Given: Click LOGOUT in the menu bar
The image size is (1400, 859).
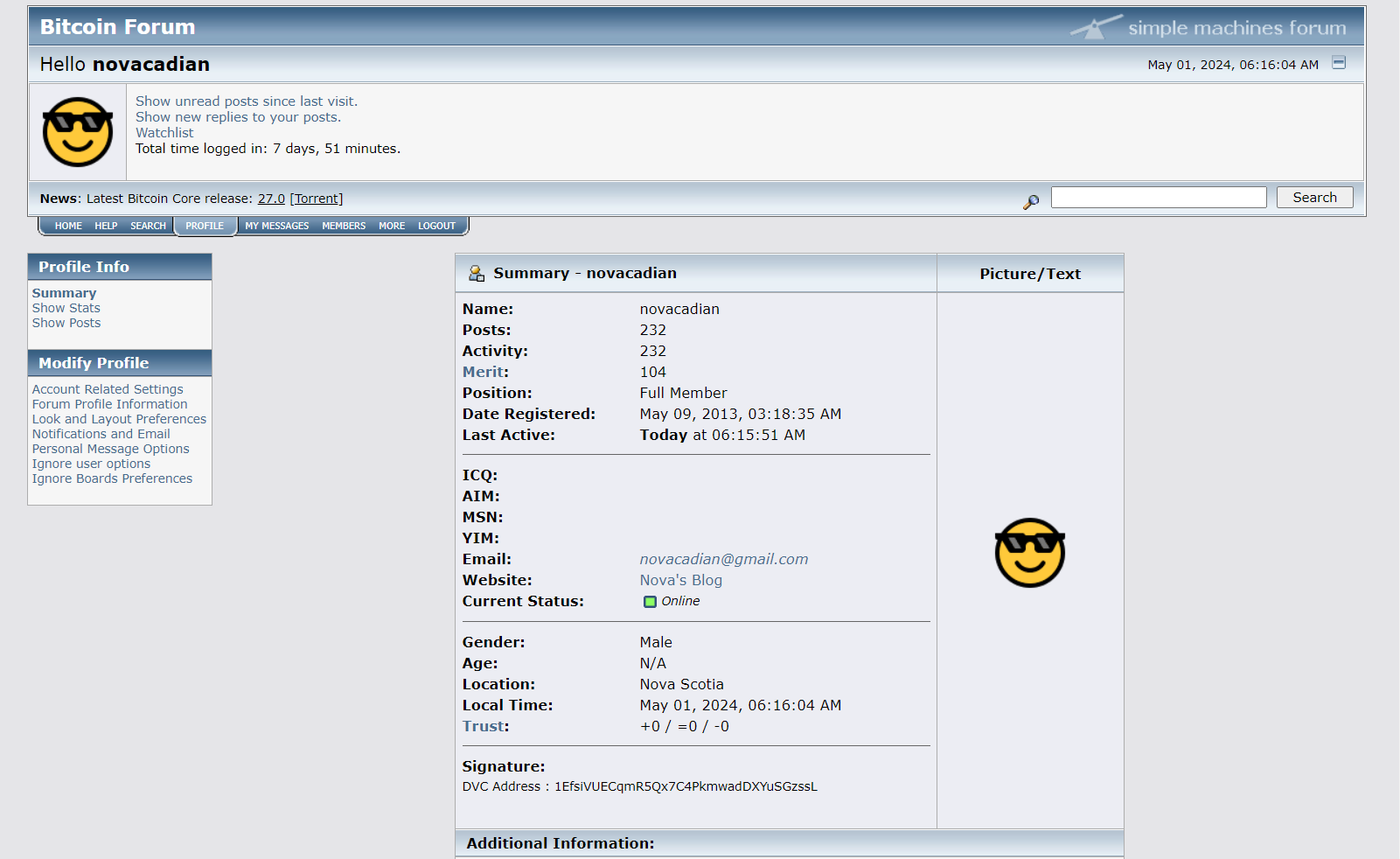Looking at the screenshot, I should tap(436, 226).
